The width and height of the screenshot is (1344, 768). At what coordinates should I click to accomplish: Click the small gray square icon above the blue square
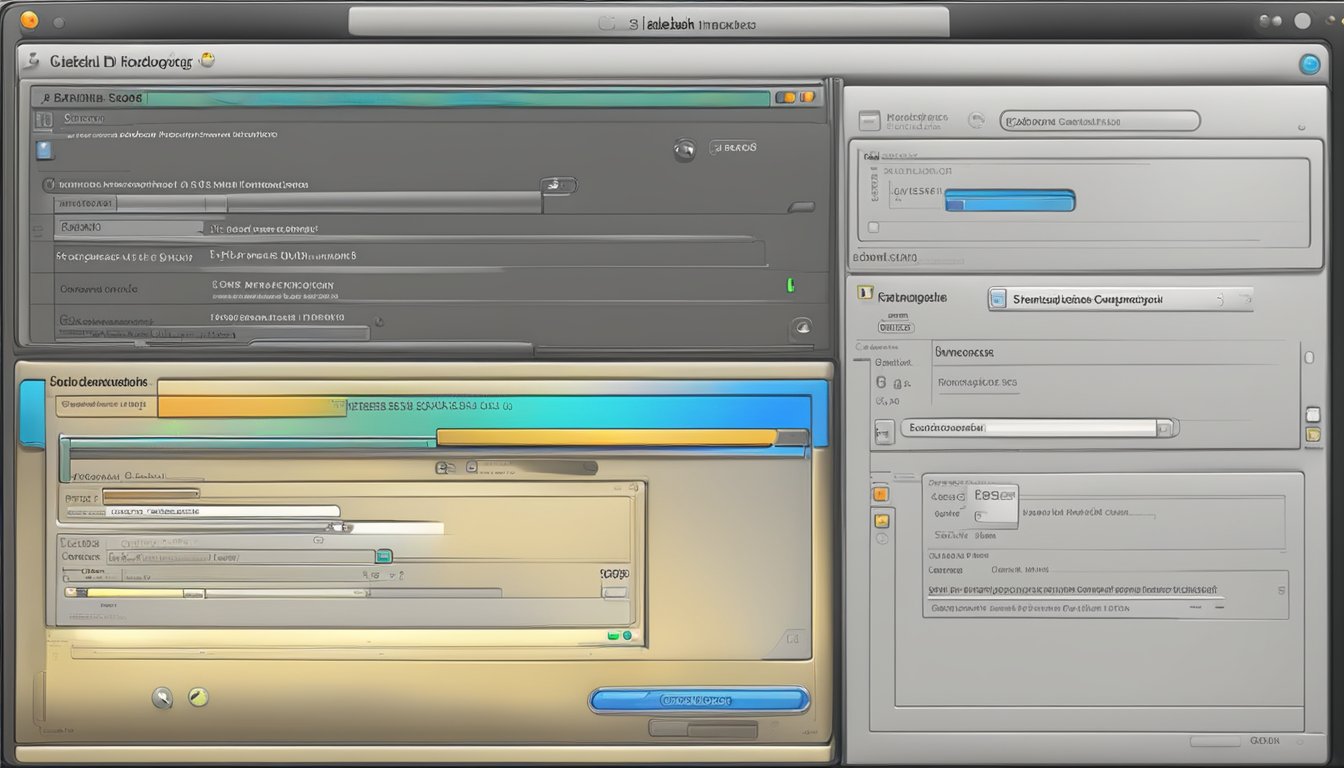coord(43,120)
